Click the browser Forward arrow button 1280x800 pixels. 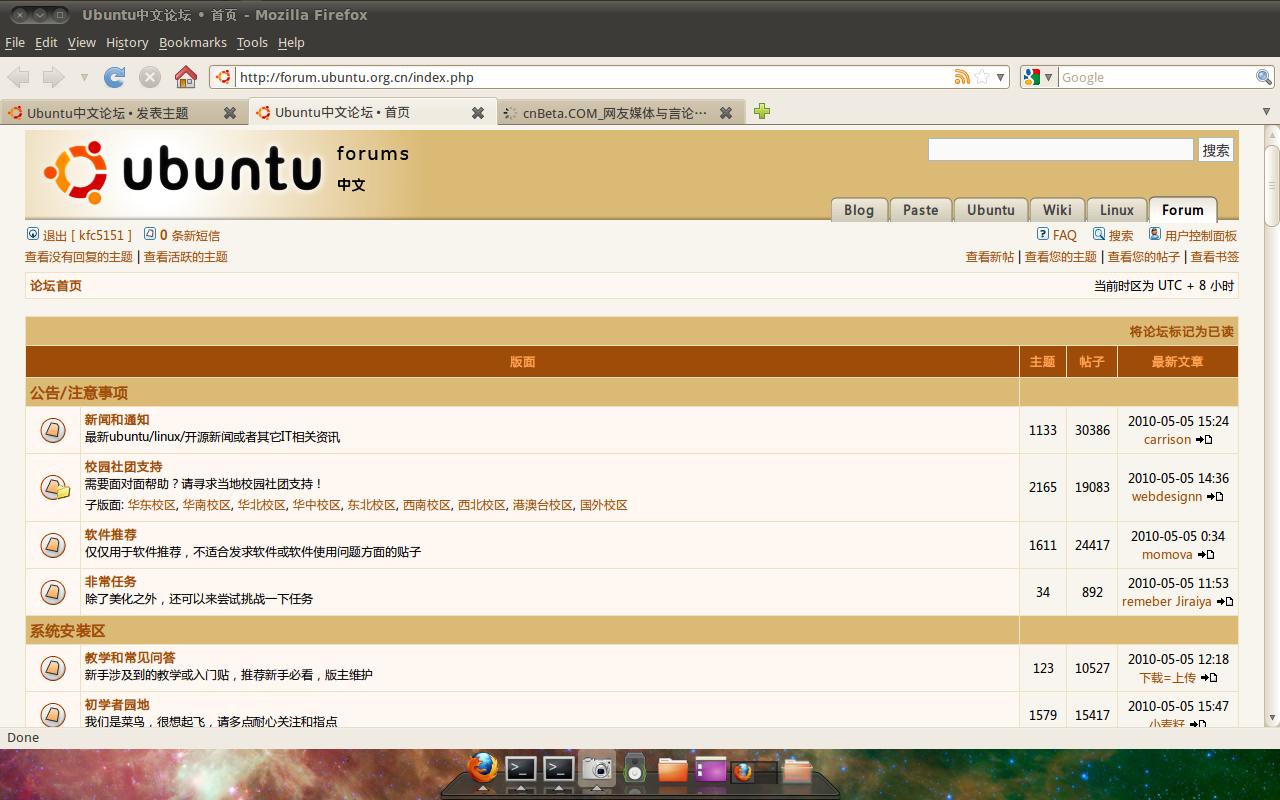(x=54, y=77)
